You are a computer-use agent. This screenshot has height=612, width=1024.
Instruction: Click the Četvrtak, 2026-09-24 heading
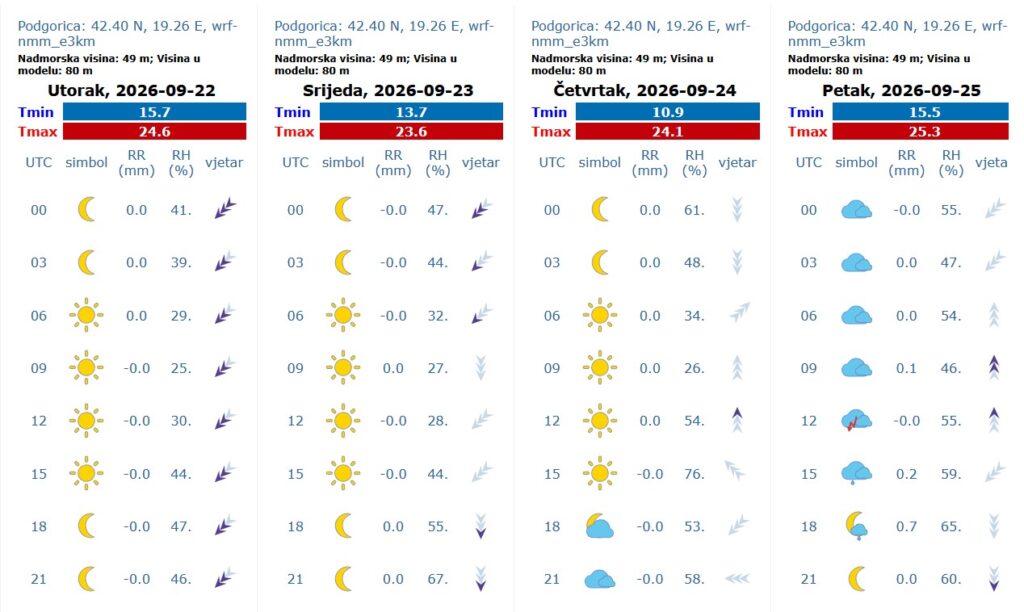coord(645,90)
